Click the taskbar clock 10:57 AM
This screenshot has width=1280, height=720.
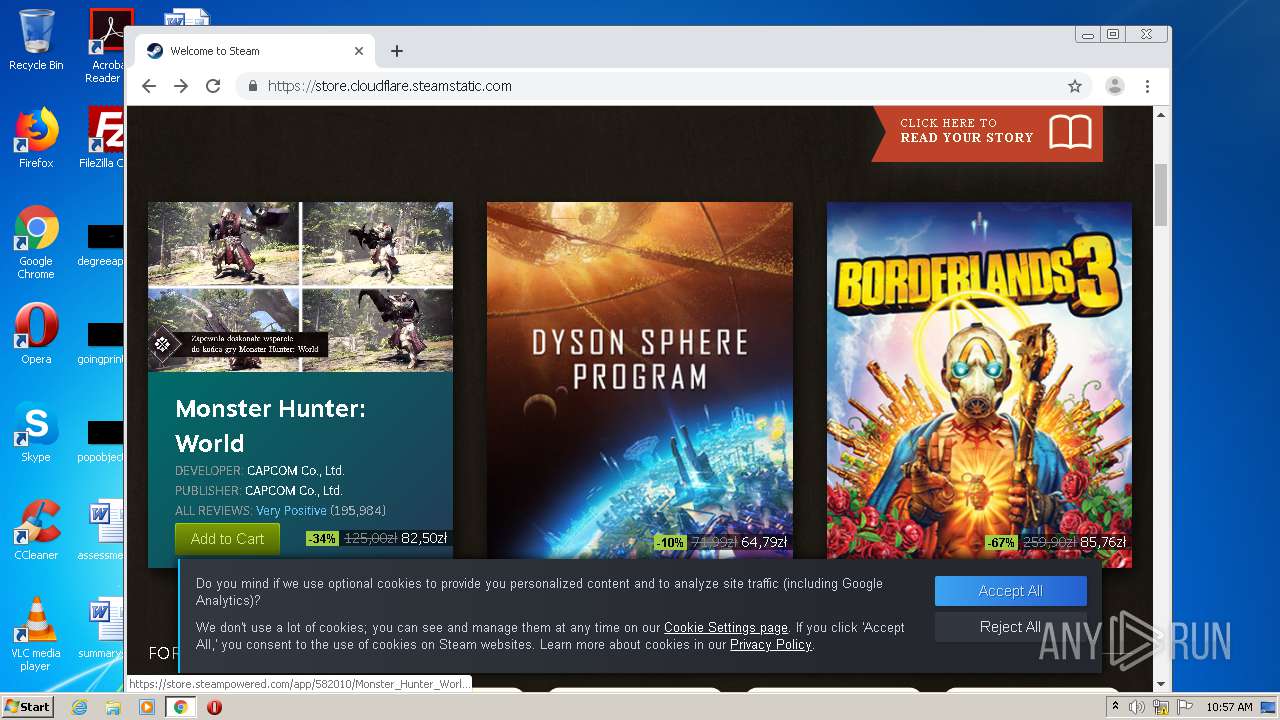1229,707
